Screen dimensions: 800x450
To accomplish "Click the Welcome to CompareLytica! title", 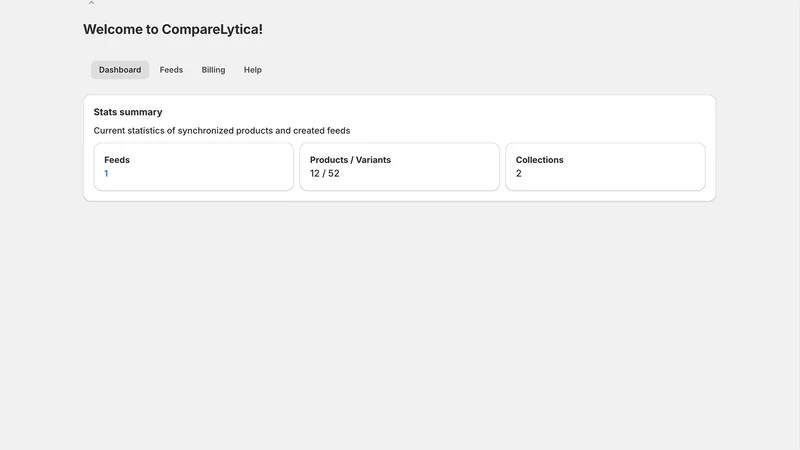I will pos(173,29).
